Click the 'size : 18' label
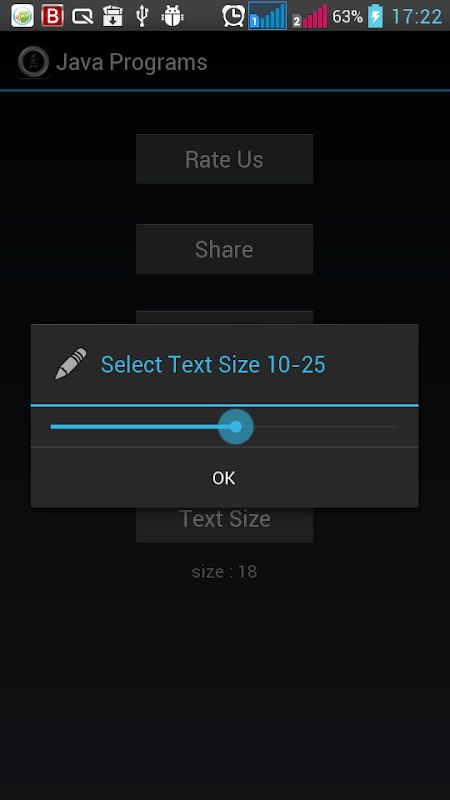The height and width of the screenshot is (800, 450). pos(224,571)
